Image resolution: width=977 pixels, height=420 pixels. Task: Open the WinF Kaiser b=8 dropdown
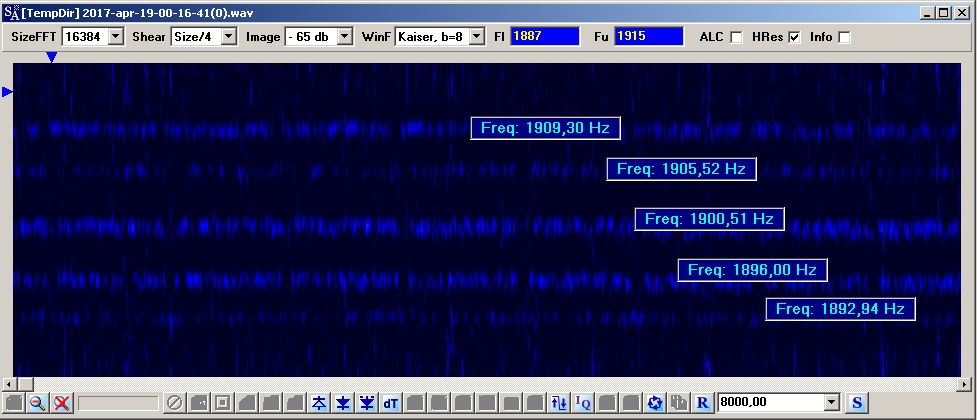coord(477,37)
